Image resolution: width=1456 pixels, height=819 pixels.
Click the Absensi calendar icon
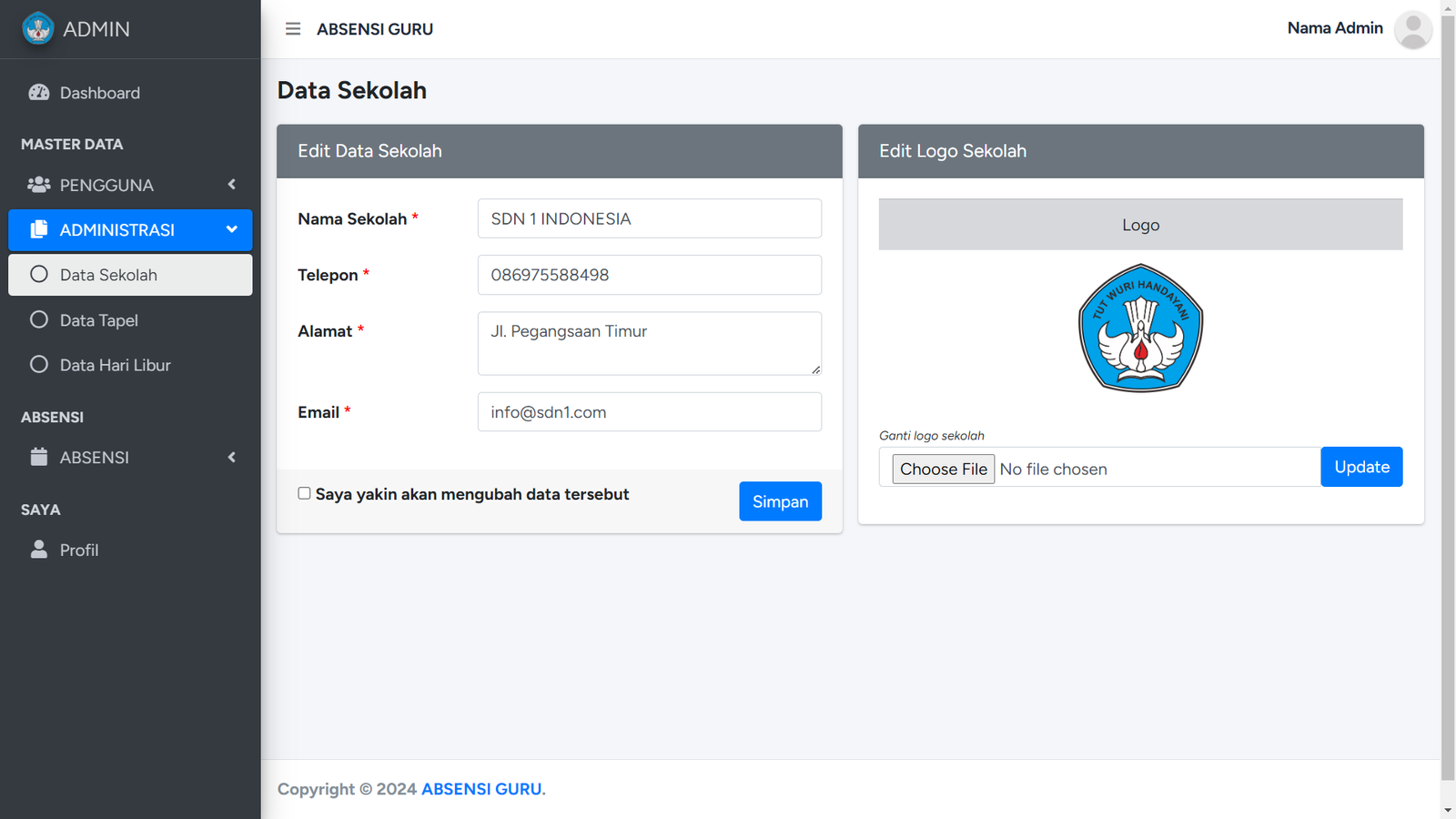[39, 457]
